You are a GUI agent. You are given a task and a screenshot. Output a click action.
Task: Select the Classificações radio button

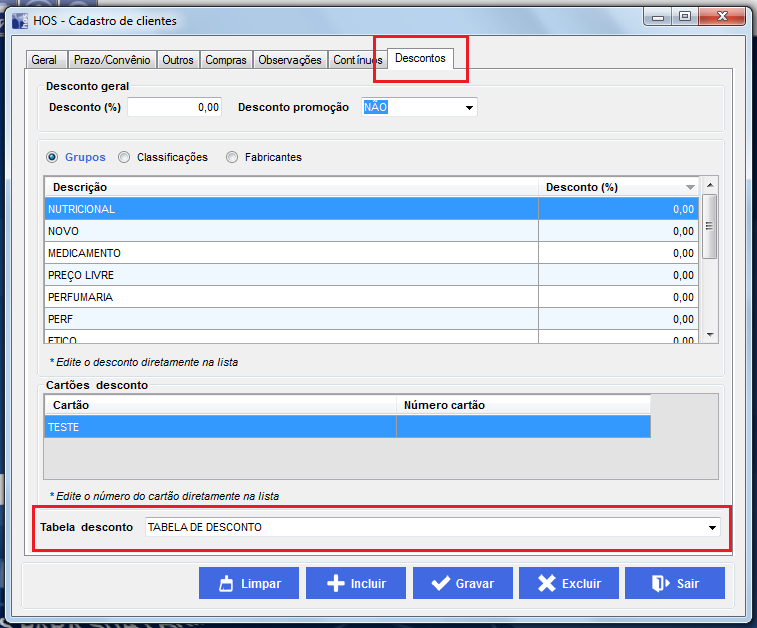pos(125,157)
